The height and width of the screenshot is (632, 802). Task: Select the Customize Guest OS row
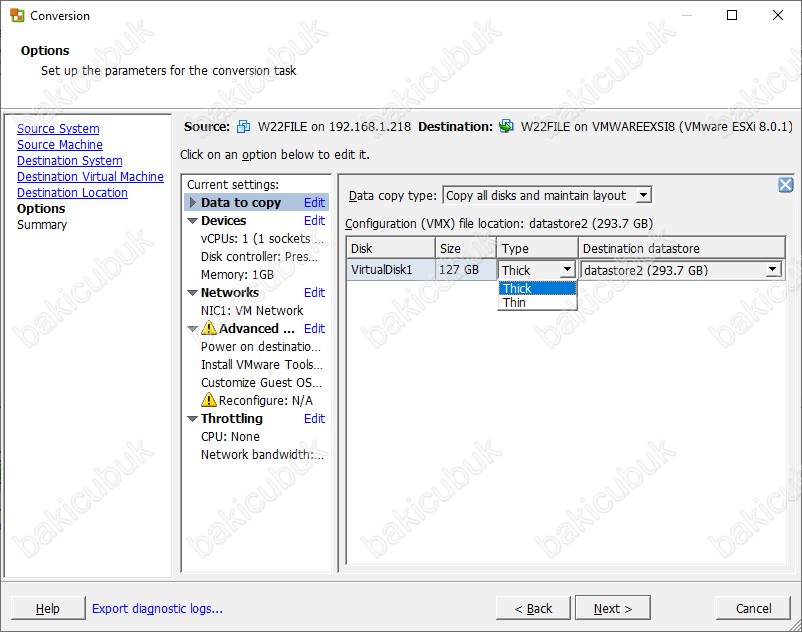[261, 382]
